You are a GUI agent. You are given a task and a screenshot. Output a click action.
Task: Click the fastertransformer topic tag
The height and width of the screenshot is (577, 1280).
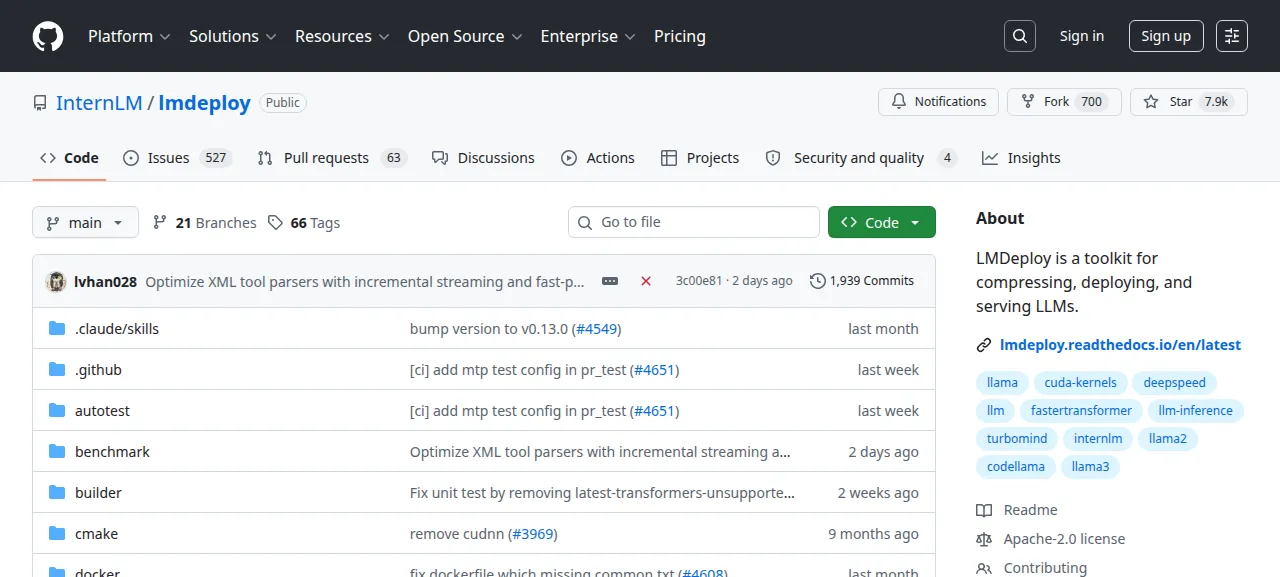1081,411
